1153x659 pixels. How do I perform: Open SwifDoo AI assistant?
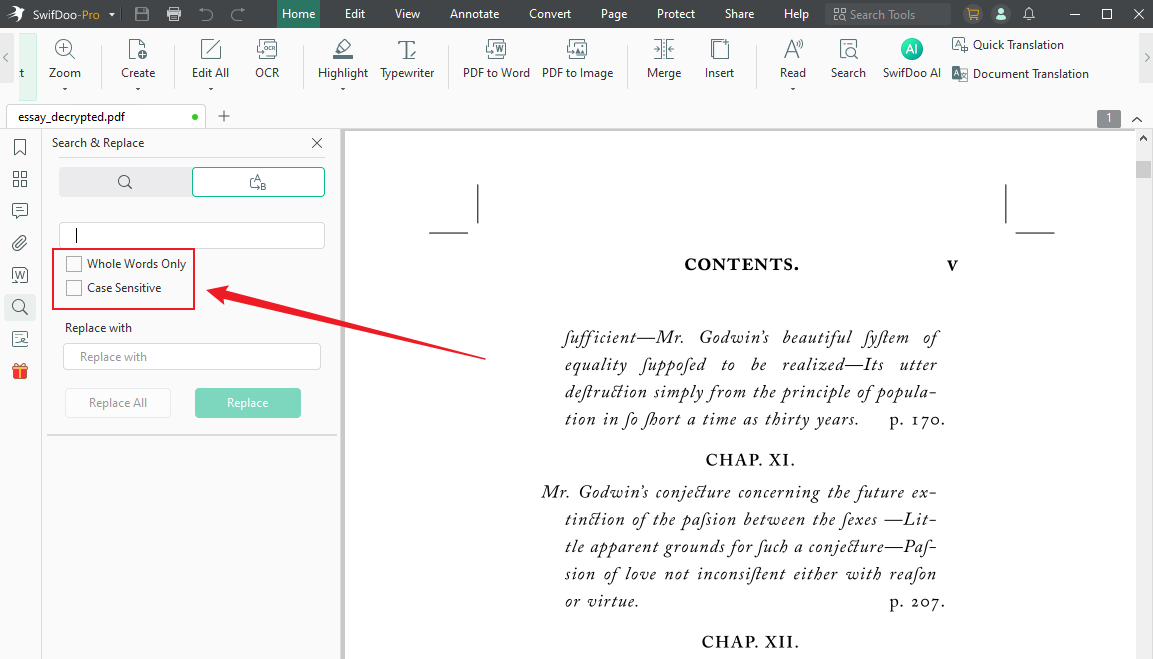(x=911, y=58)
